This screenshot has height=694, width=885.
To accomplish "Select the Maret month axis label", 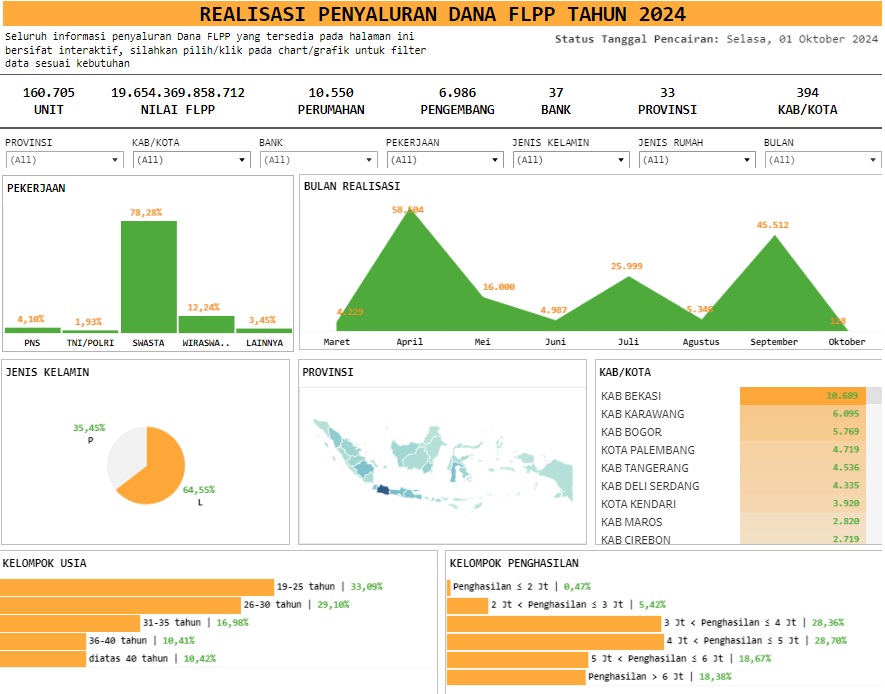I will pos(336,341).
